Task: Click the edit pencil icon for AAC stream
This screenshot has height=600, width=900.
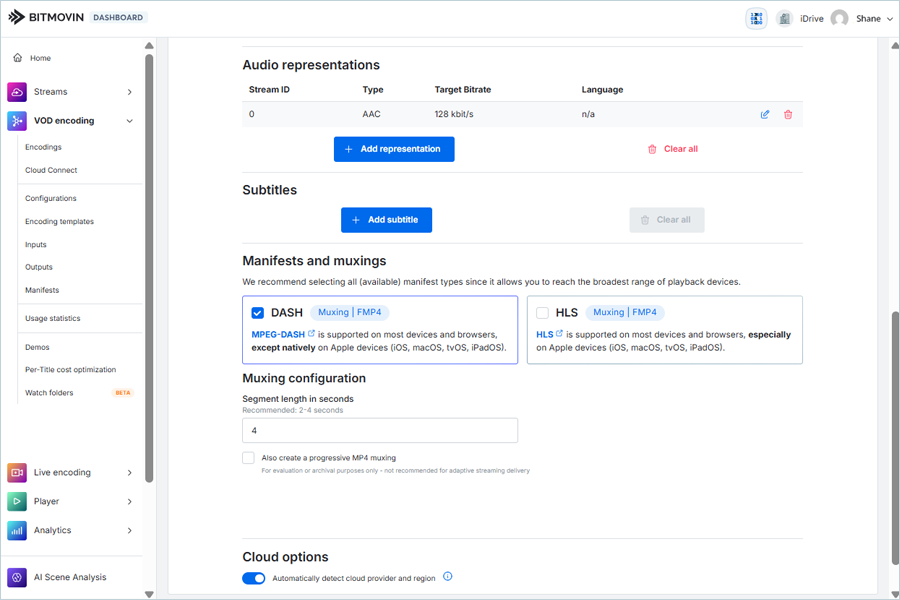Action: 765,115
